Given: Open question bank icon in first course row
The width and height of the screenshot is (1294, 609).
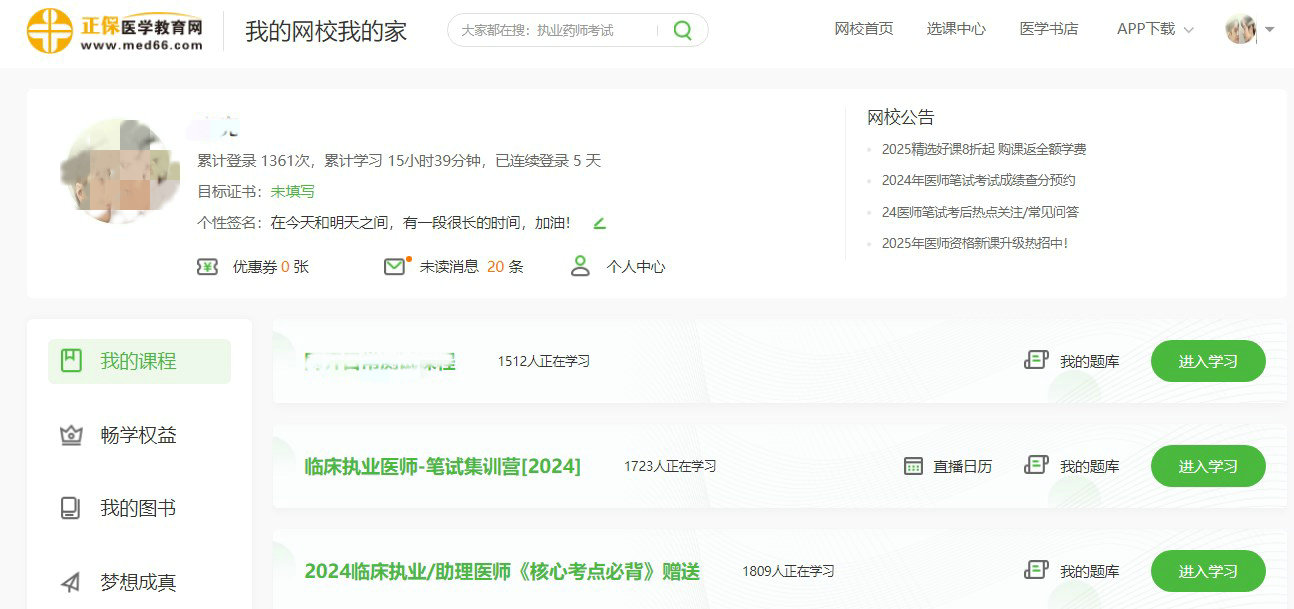Looking at the screenshot, I should (1036, 361).
